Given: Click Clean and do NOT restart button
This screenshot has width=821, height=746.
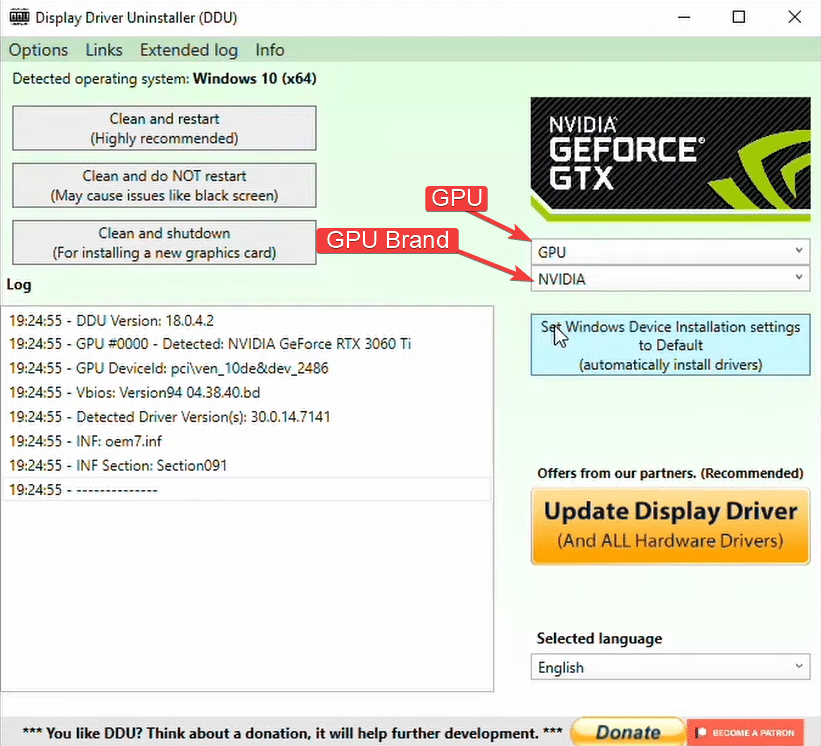Looking at the screenshot, I should [x=164, y=185].
